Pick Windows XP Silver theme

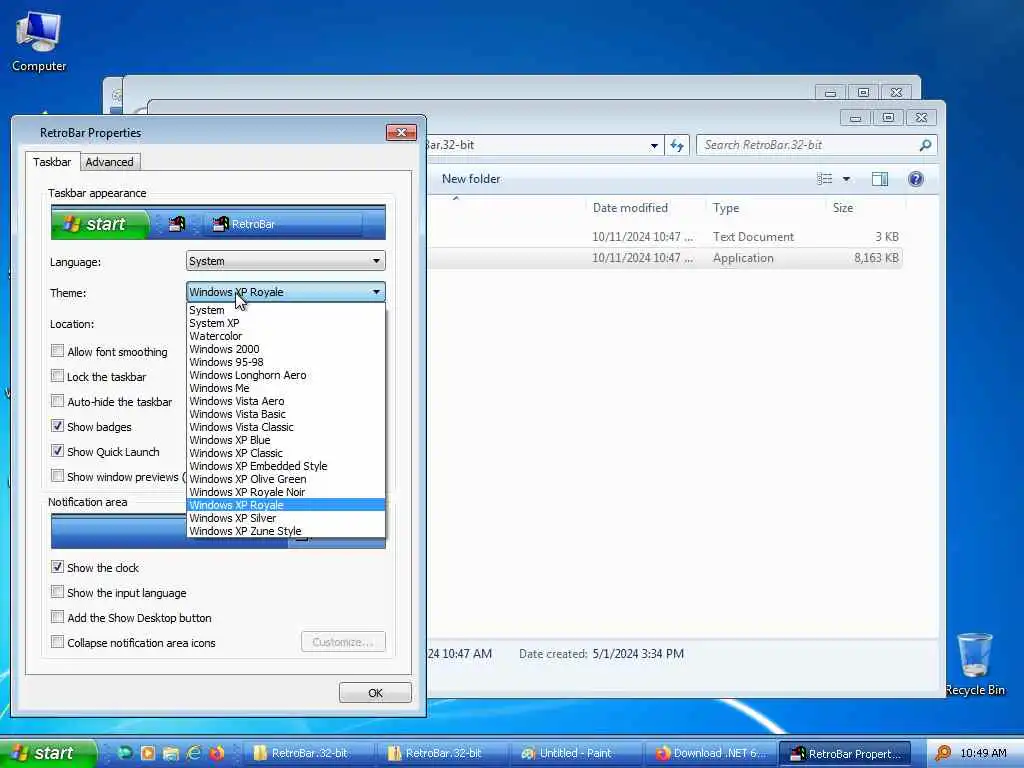tap(285, 518)
